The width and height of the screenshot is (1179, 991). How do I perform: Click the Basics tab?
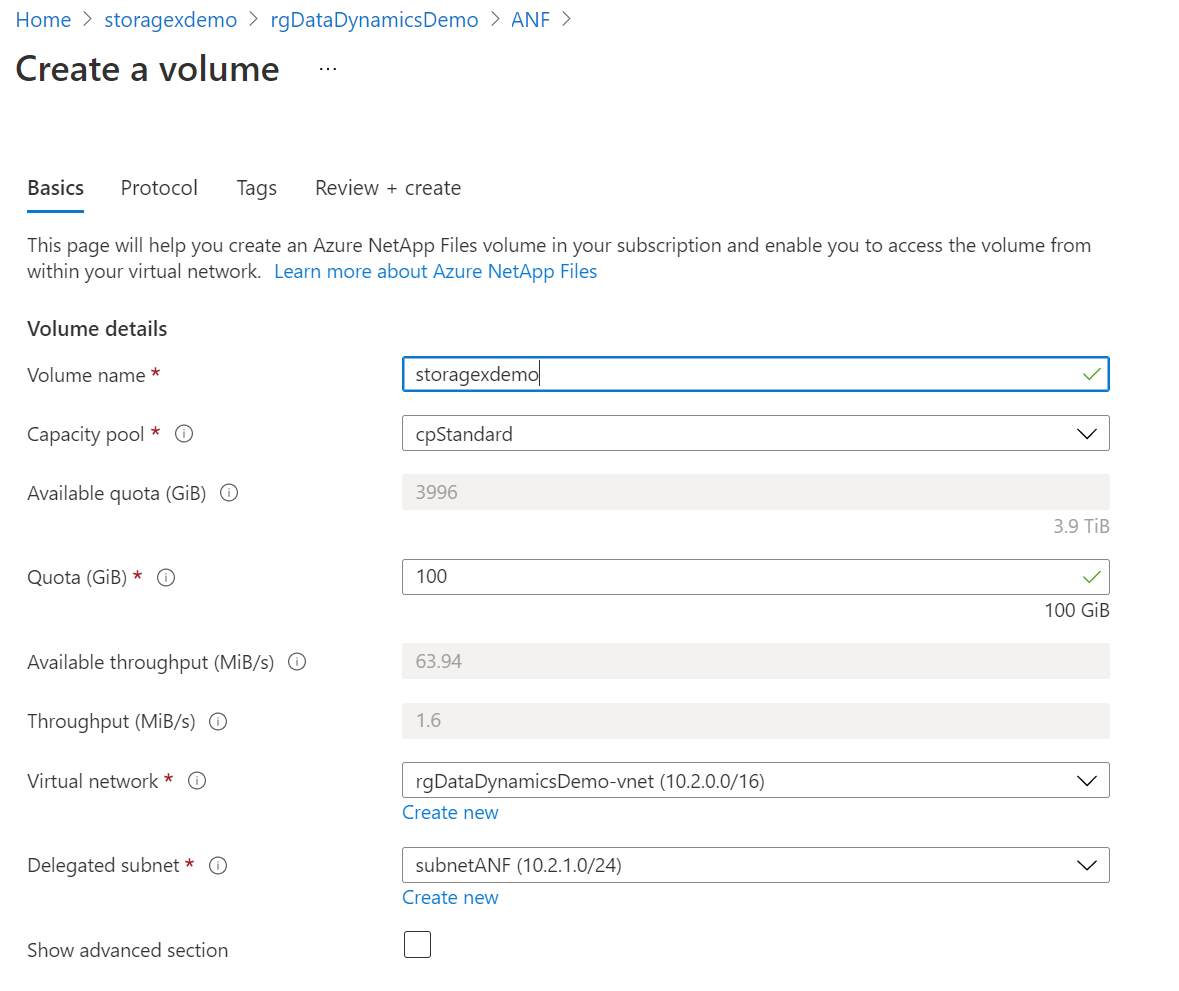click(55, 188)
